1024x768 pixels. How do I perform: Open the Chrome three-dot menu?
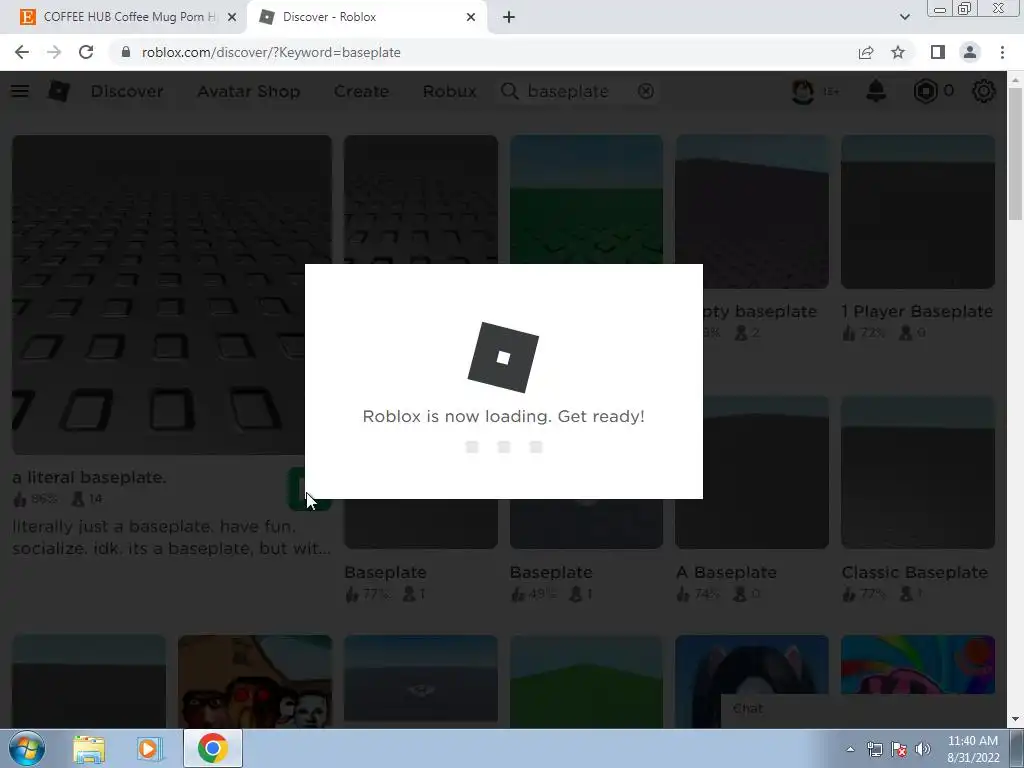click(x=1002, y=52)
